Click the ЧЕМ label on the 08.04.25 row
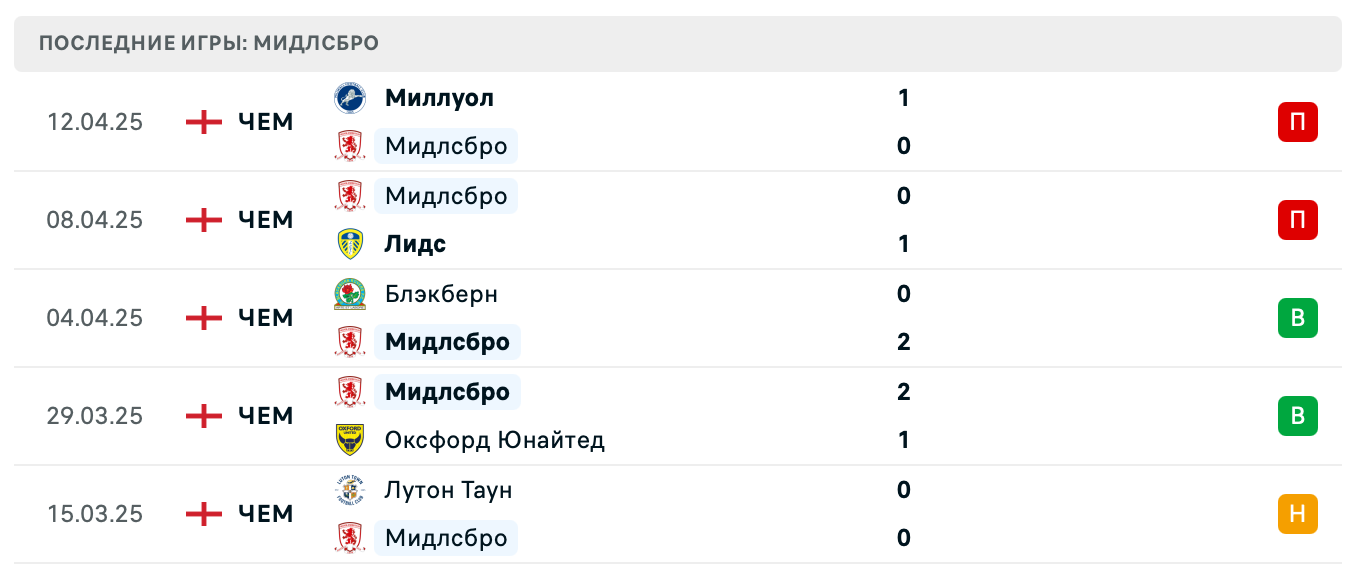Image resolution: width=1356 pixels, height=582 pixels. (x=264, y=220)
